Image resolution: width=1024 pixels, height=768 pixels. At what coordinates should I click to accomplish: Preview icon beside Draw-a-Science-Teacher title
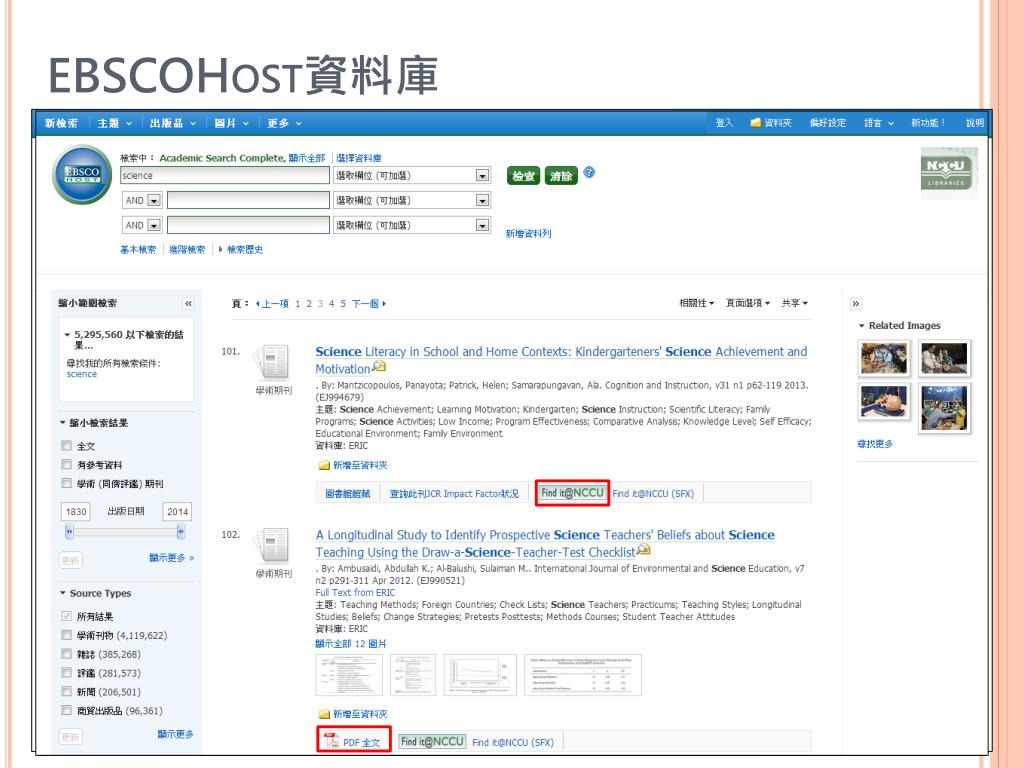click(644, 550)
